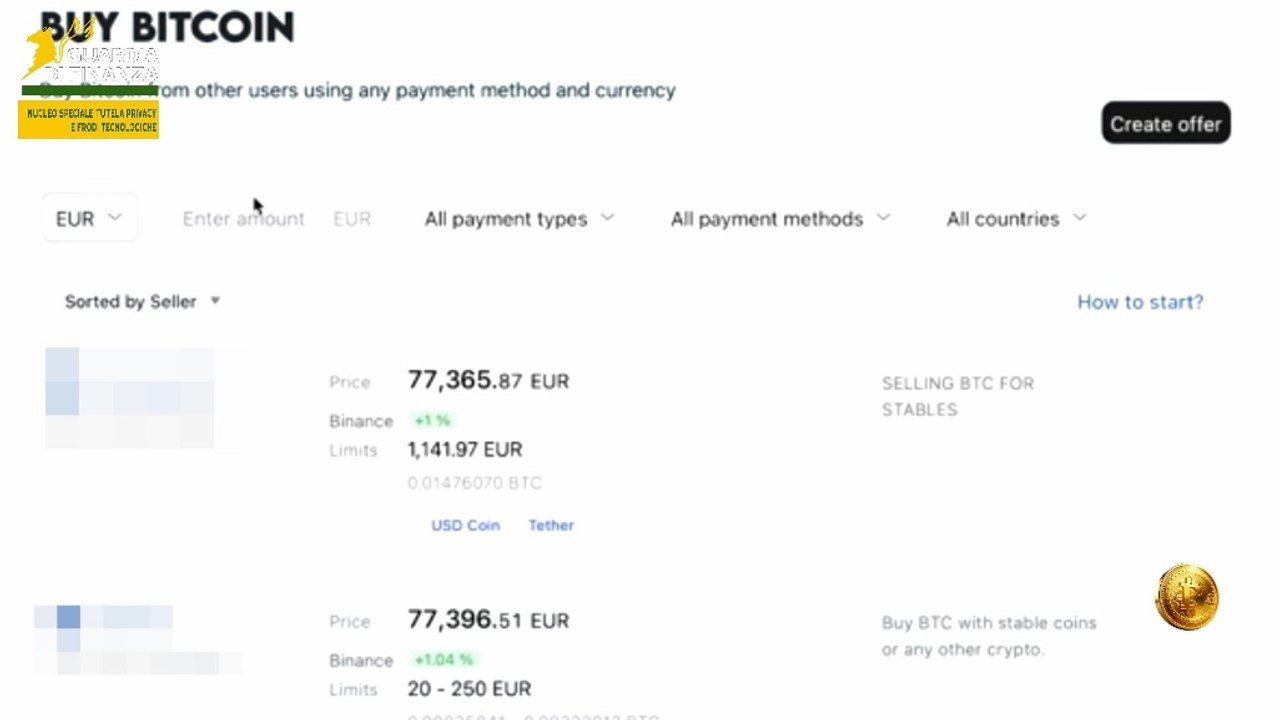Select the 77,365.87 EUR price offer
1279x720 pixels.
488,380
